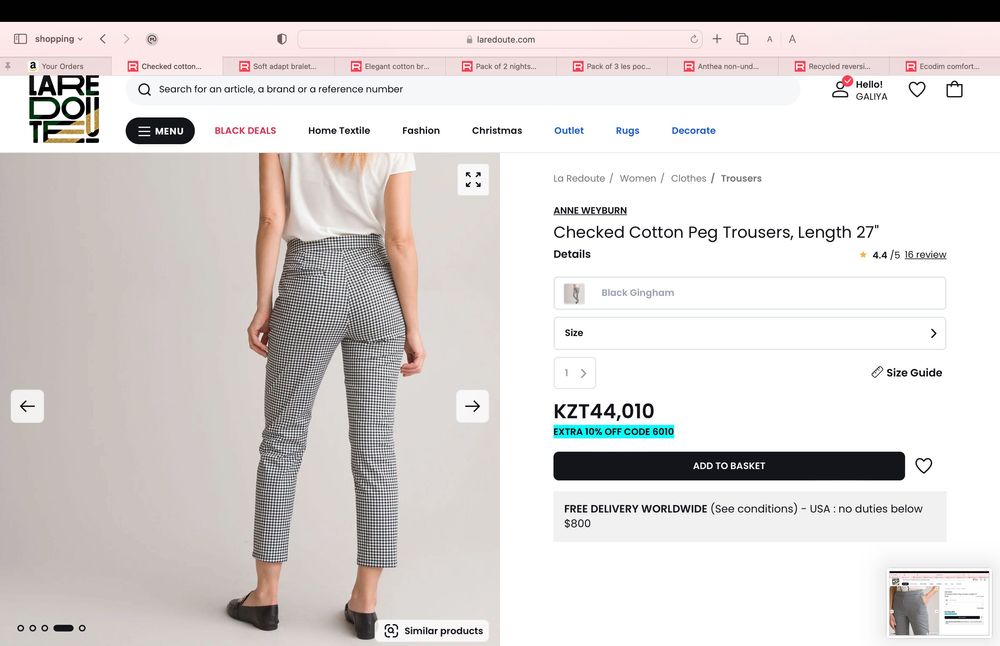Click the ADD TO BASKET button
Screen dimensions: 1000x646
coord(729,466)
